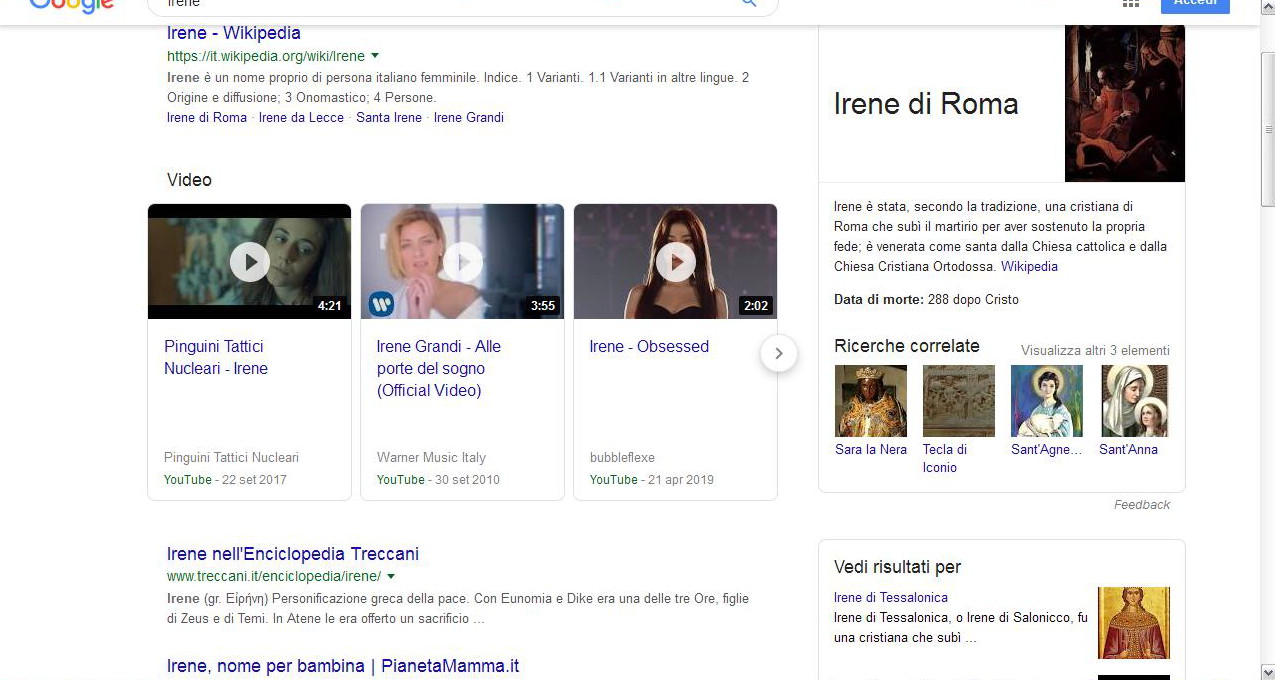Select the Sant'Anna thumbnail image

tap(1135, 401)
